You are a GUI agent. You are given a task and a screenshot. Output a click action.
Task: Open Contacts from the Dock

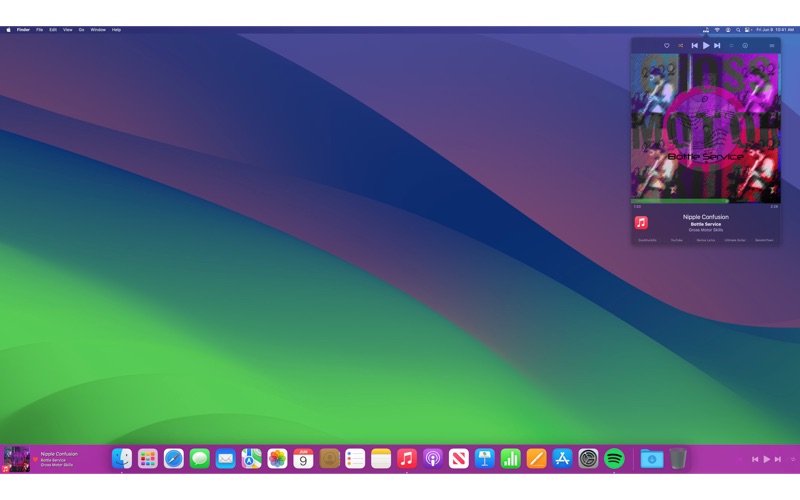329,458
